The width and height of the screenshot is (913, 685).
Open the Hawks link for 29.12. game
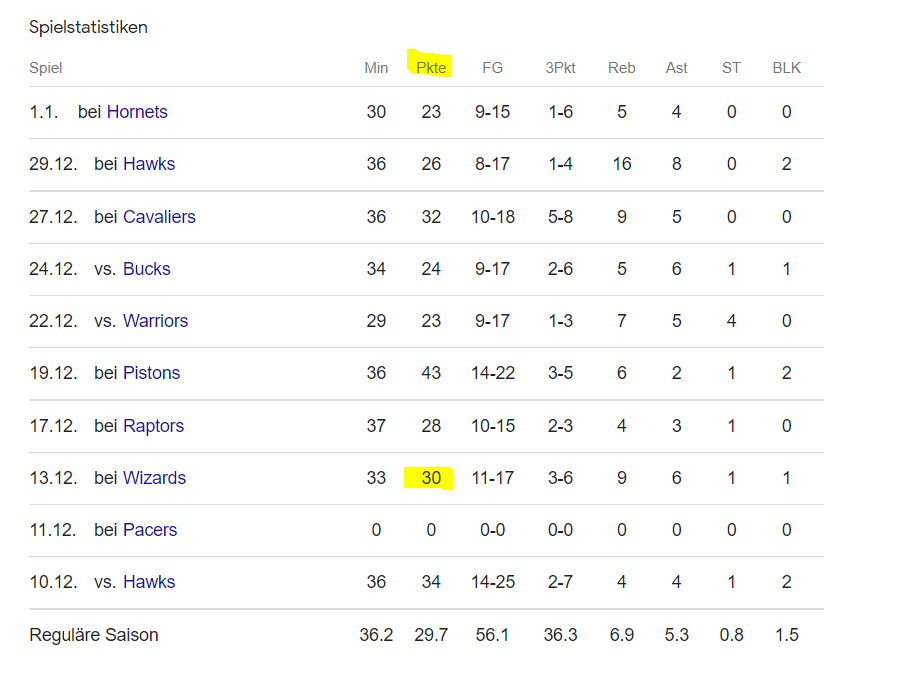pyautogui.click(x=149, y=164)
